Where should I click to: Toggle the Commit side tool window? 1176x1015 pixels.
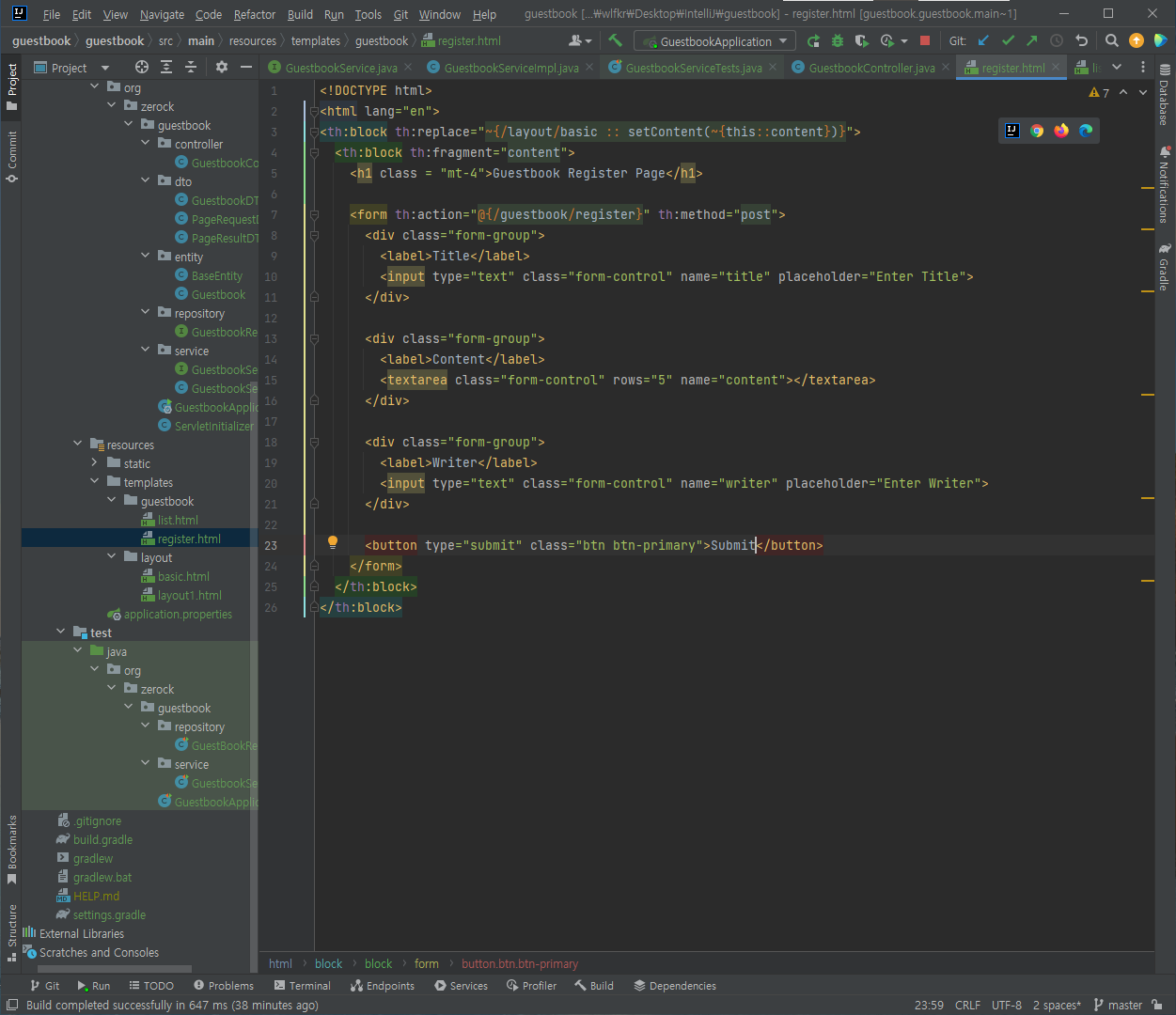(12, 156)
